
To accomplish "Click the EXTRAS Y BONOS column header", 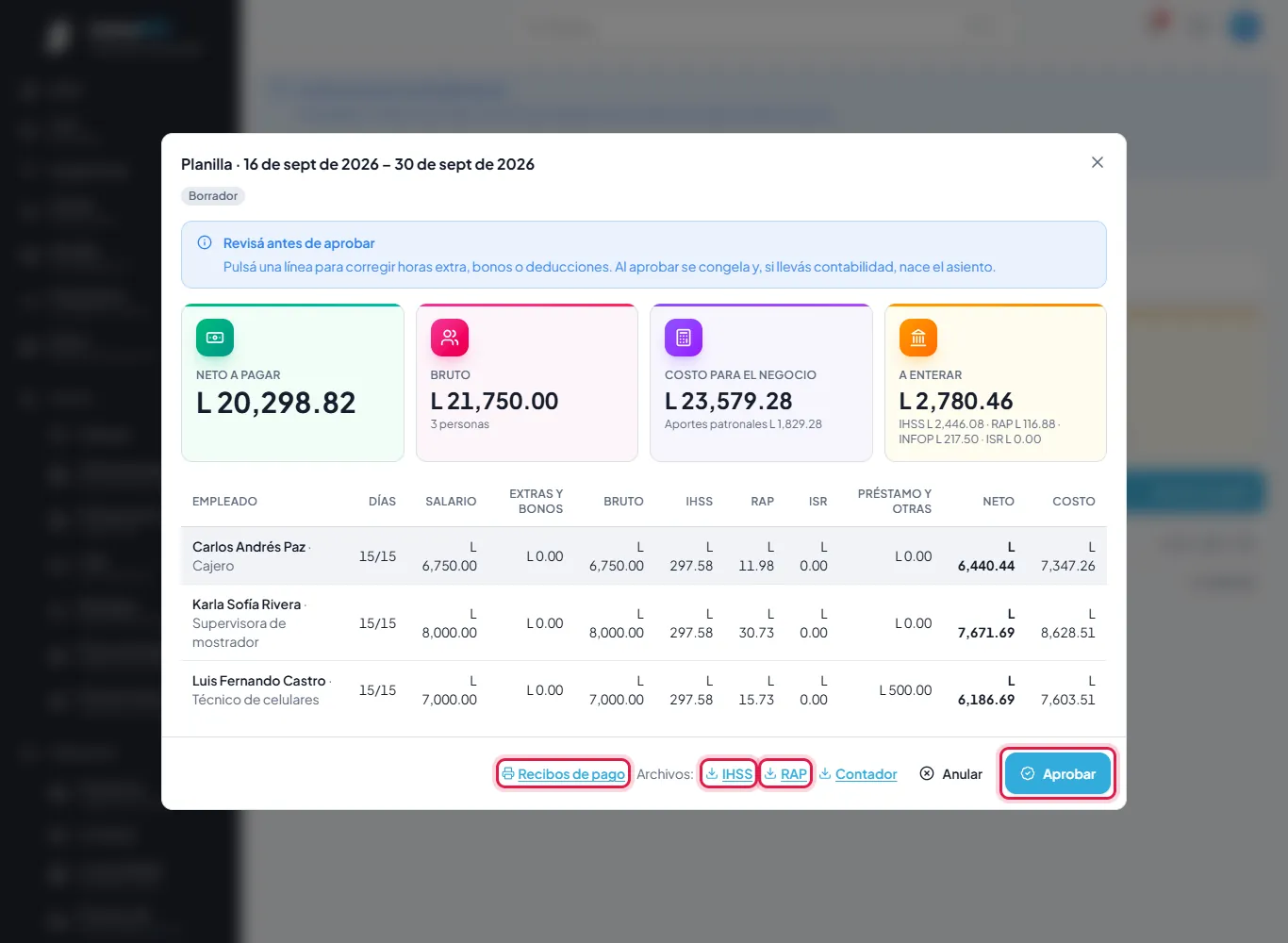I will 537,502.
